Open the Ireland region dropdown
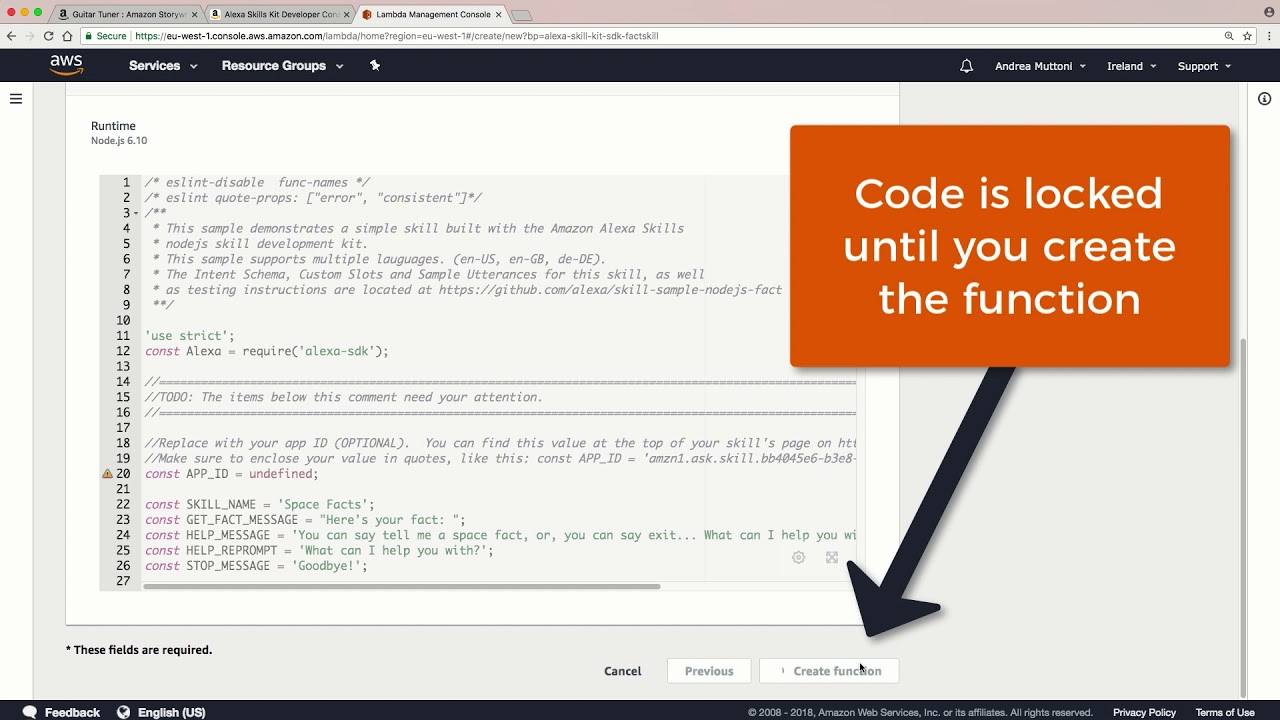 [x=1131, y=66]
